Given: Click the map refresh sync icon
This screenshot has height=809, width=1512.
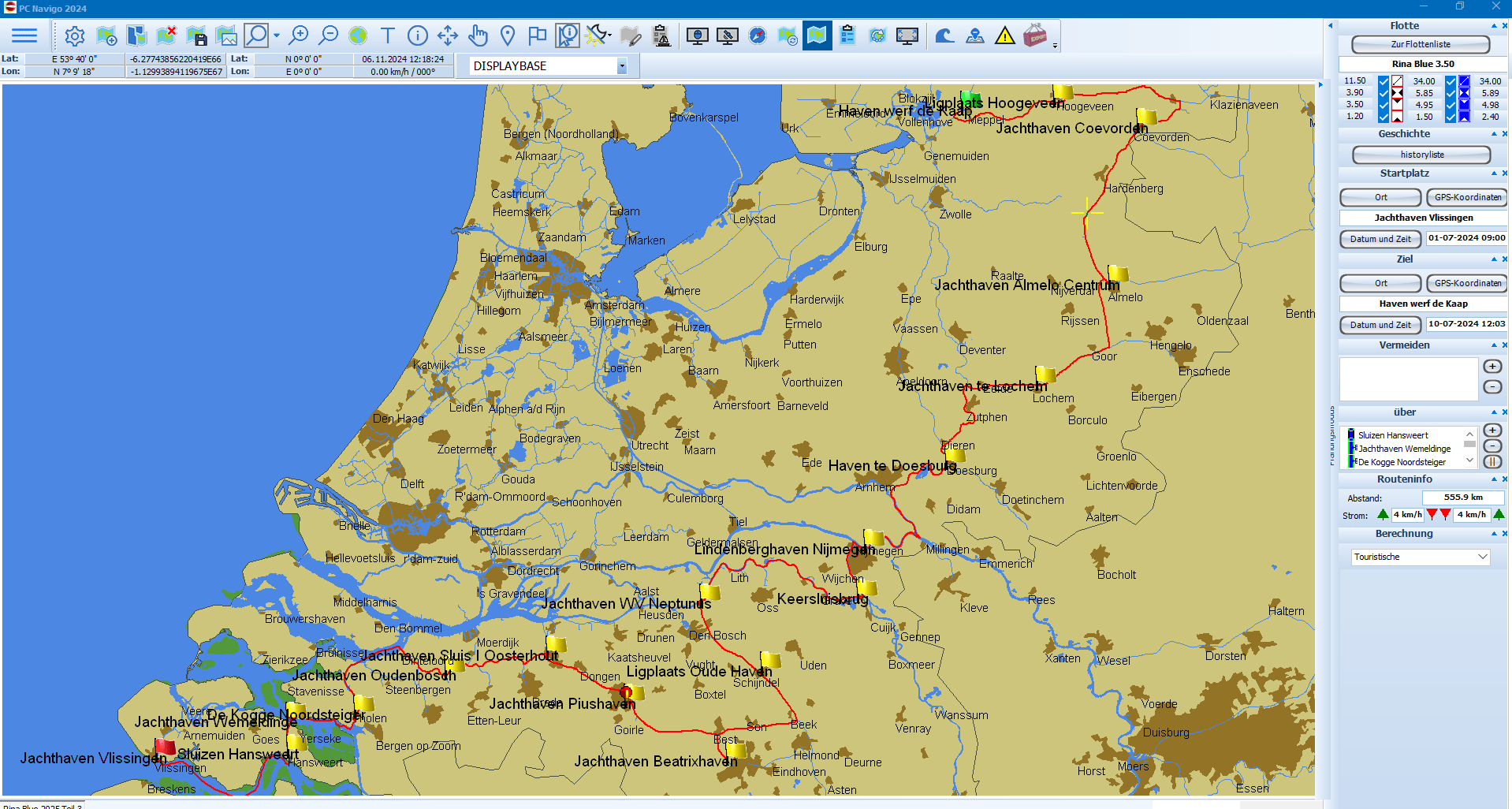Looking at the screenshot, I should pyautogui.click(x=788, y=35).
